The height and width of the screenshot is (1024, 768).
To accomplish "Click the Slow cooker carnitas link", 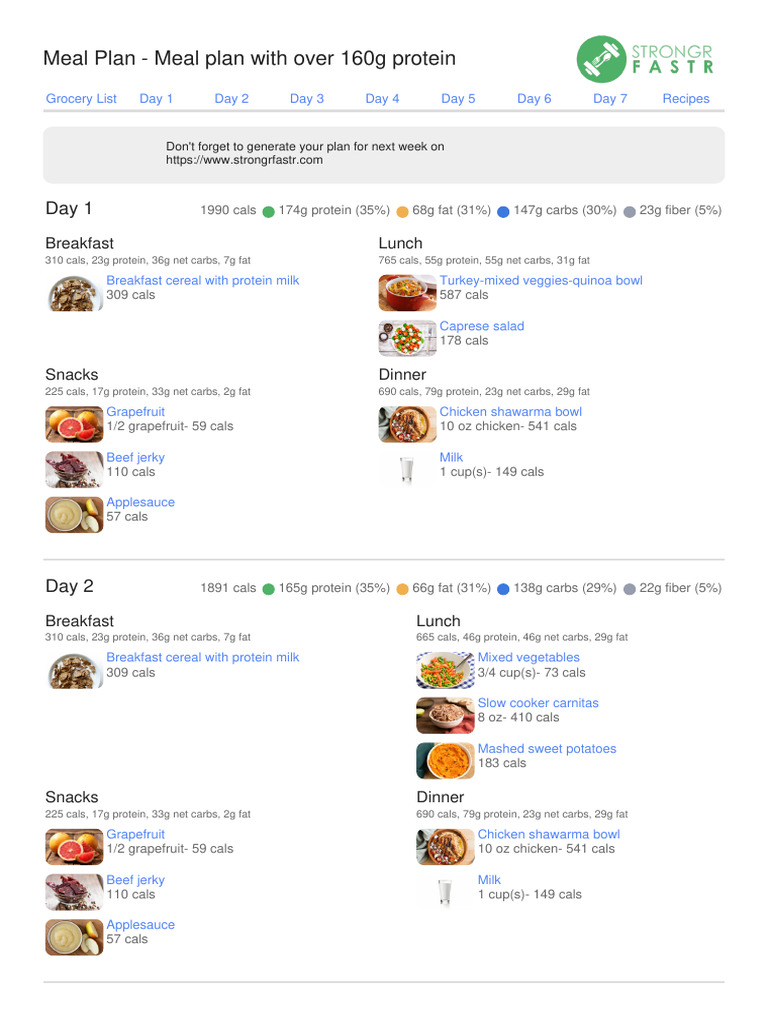I will tap(538, 703).
